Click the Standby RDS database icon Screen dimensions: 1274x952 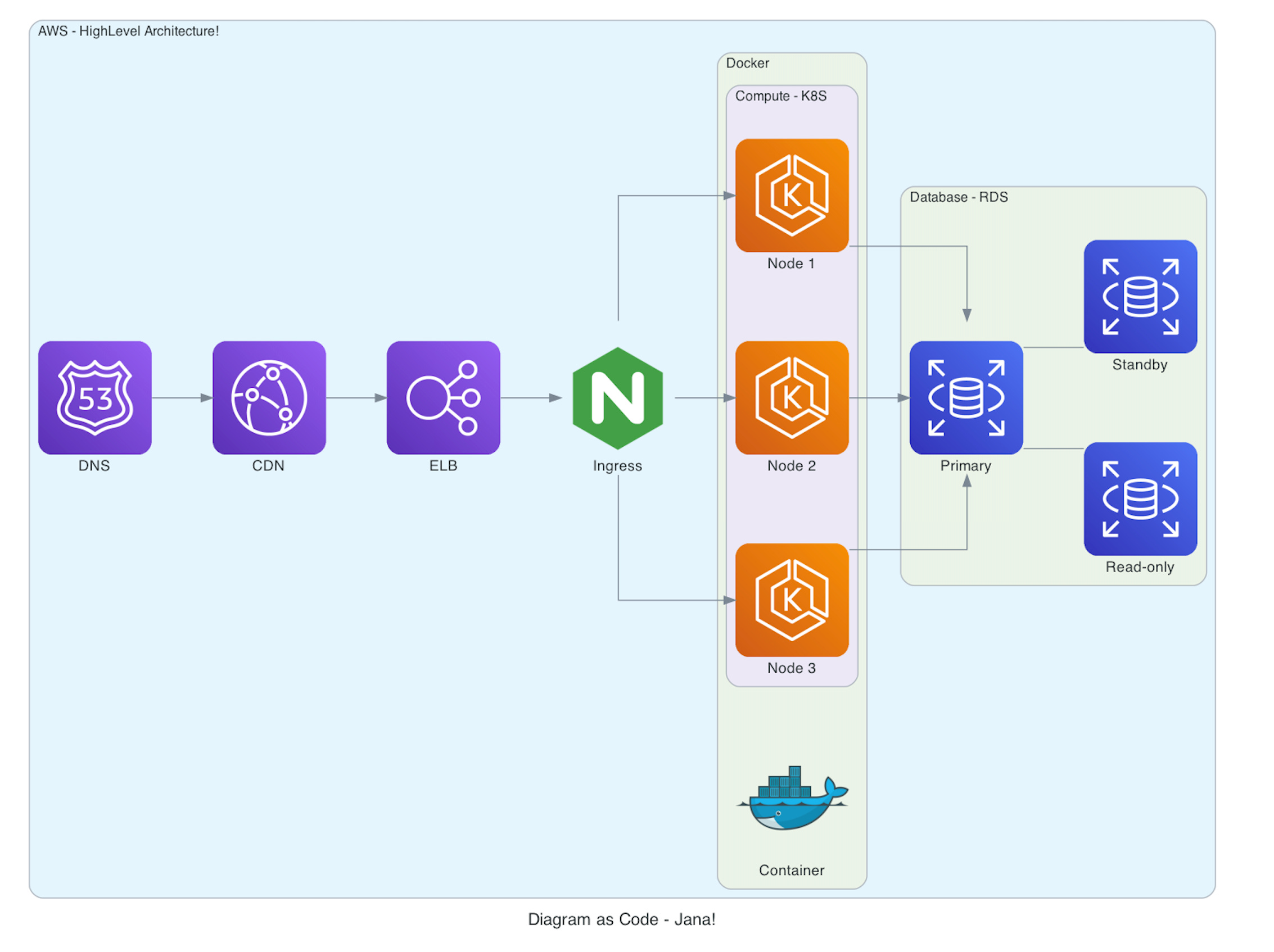pos(1140,296)
